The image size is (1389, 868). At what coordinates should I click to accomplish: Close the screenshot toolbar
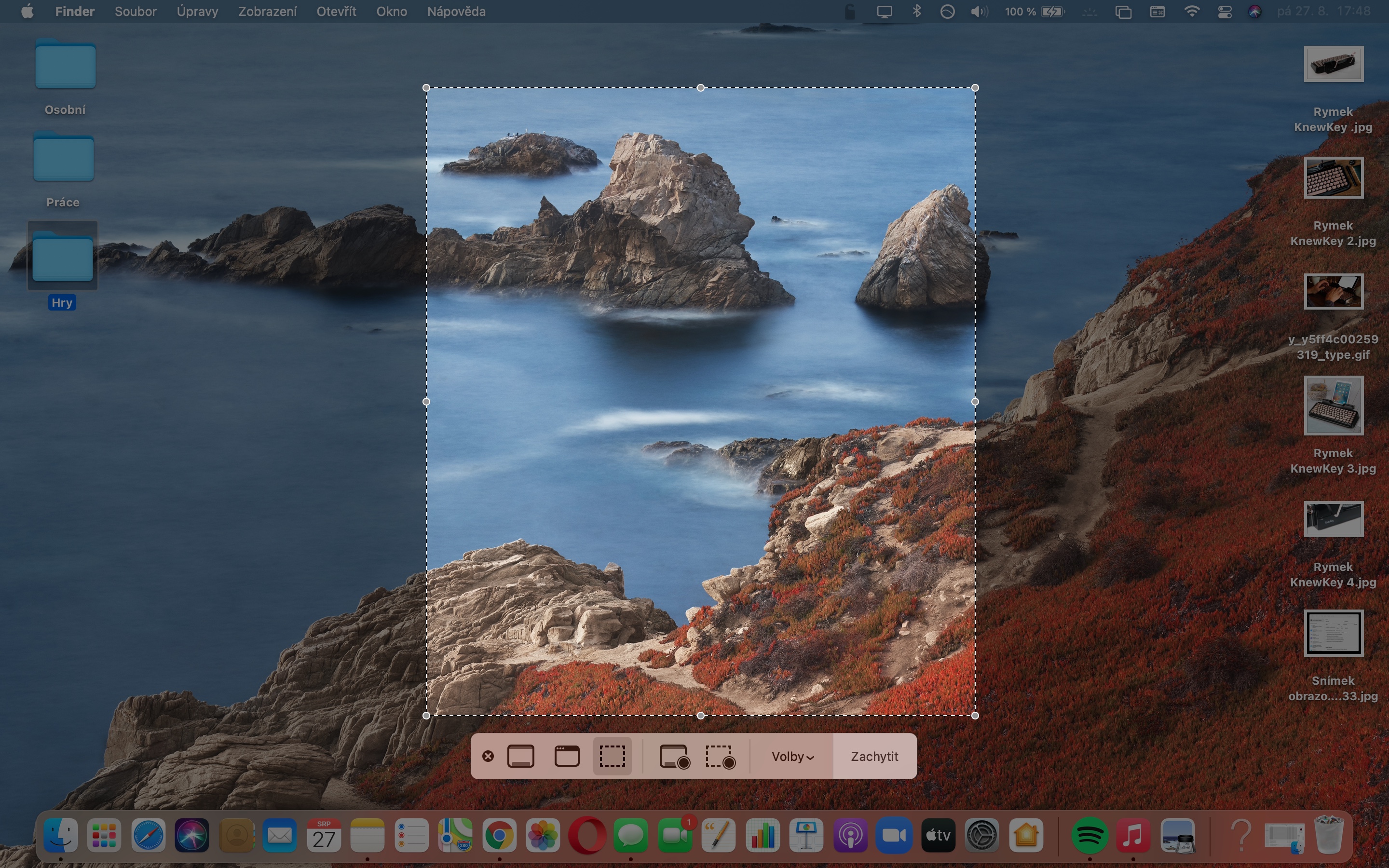488,756
